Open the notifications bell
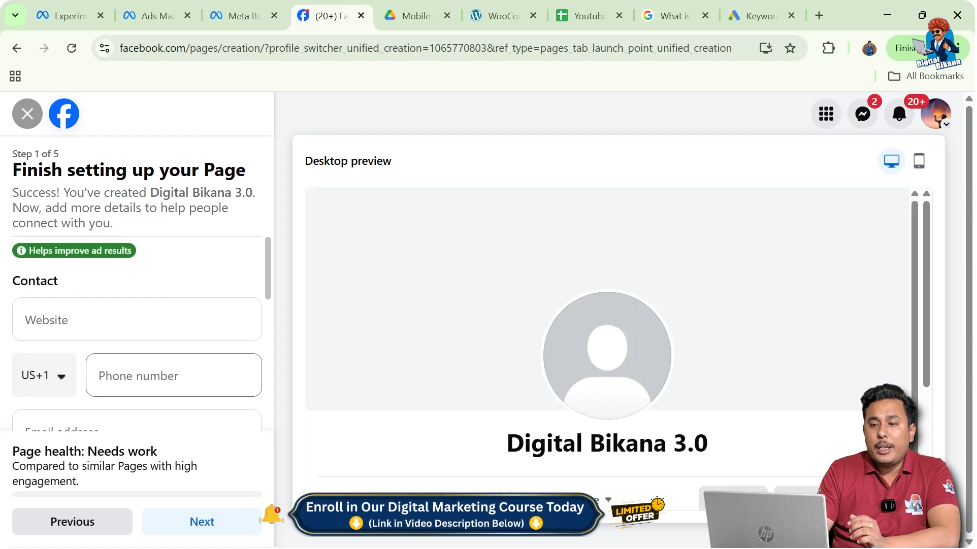The width and height of the screenshot is (977, 549). 899,114
